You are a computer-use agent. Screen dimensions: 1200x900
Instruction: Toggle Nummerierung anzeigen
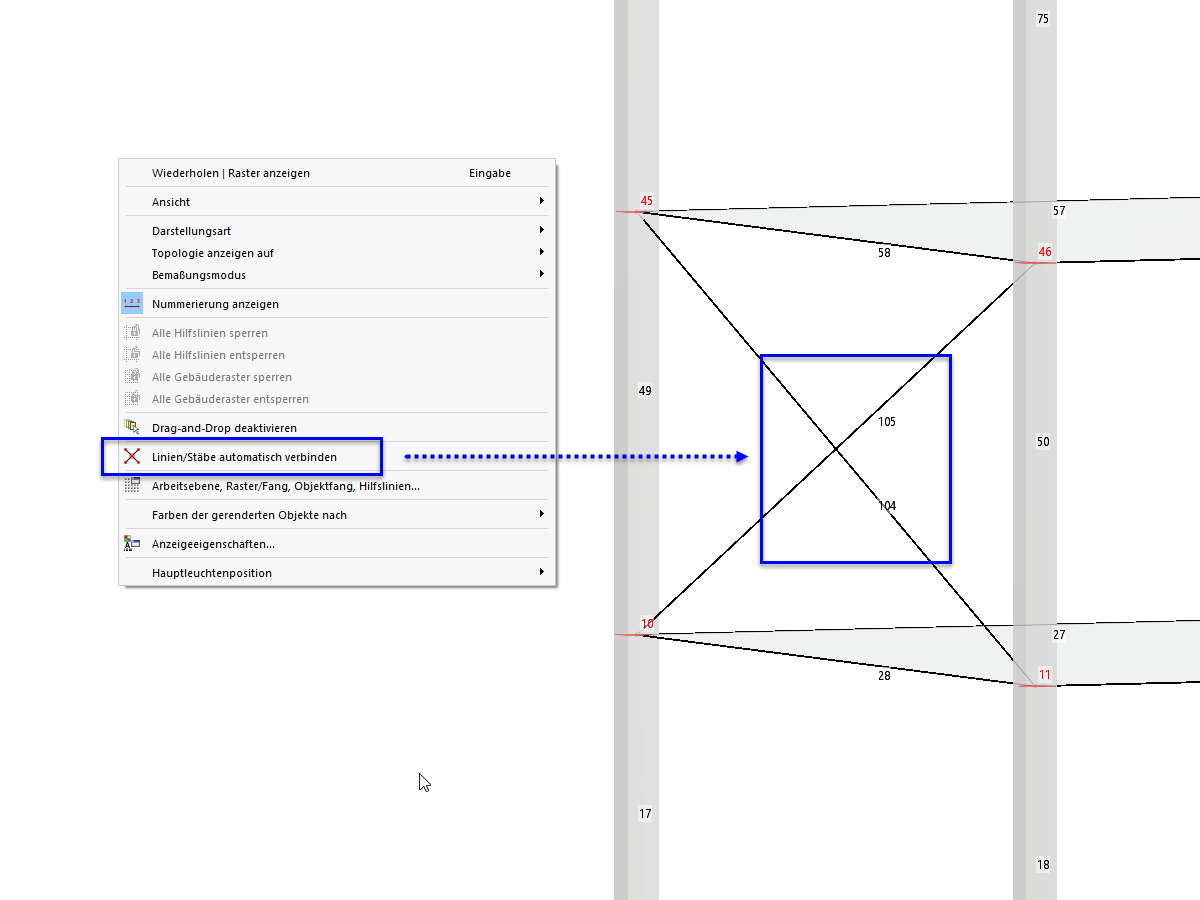coord(337,304)
